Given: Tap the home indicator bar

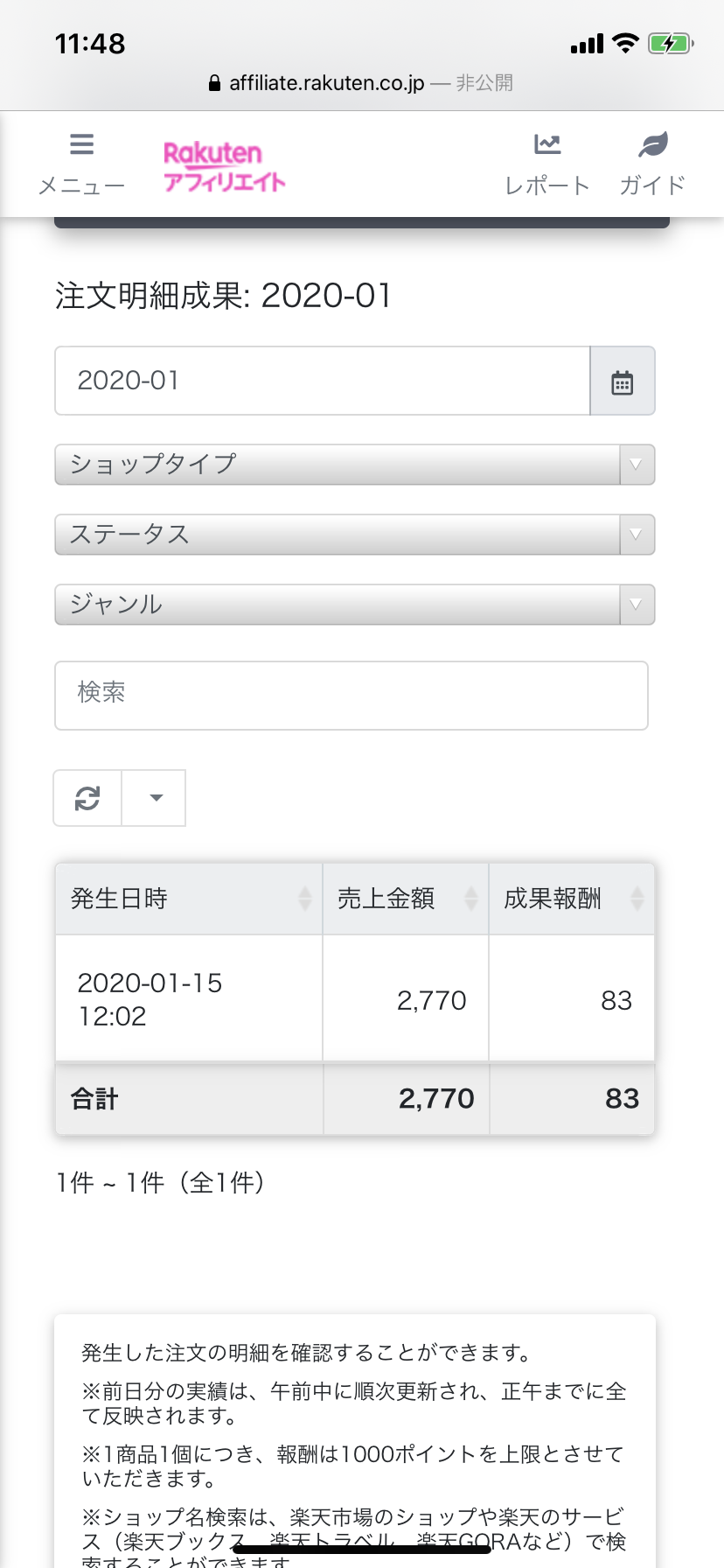Looking at the screenshot, I should [362, 1550].
